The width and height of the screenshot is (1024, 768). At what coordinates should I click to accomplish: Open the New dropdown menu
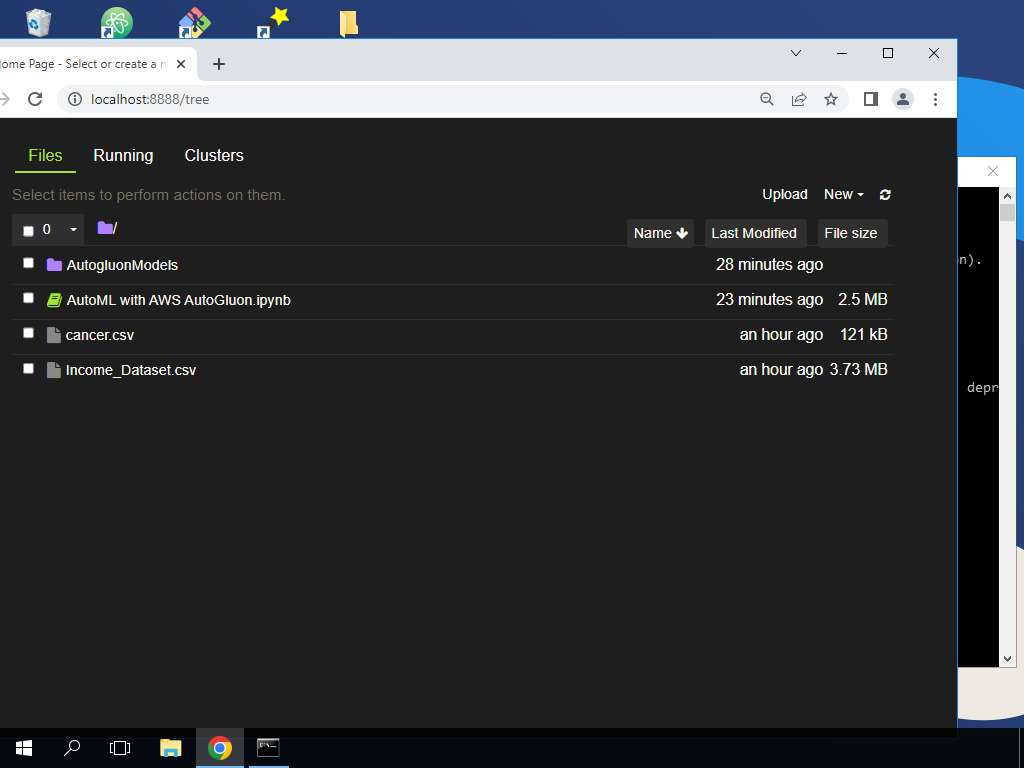pos(844,195)
